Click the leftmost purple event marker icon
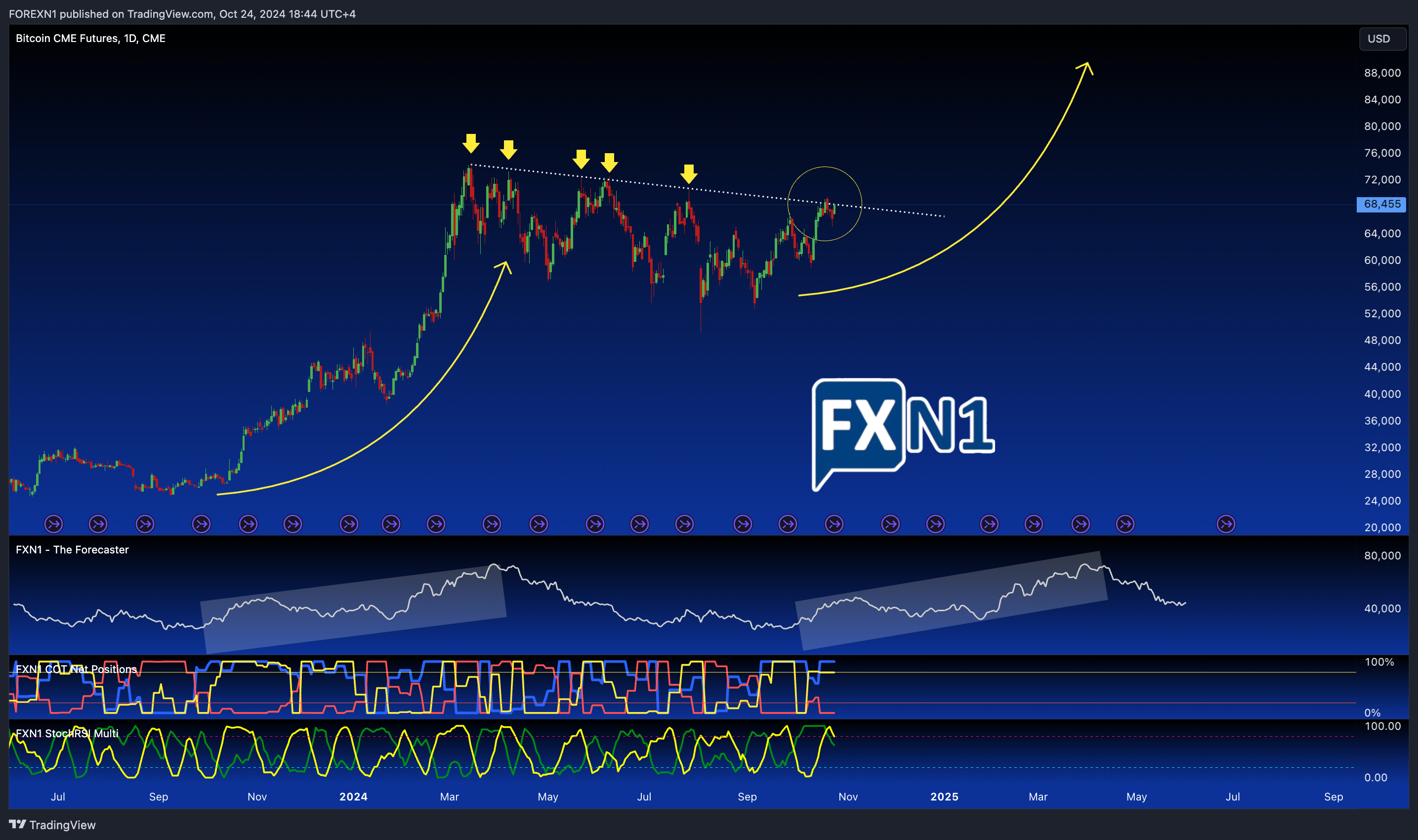Viewport: 1418px width, 840px height. pyautogui.click(x=54, y=524)
